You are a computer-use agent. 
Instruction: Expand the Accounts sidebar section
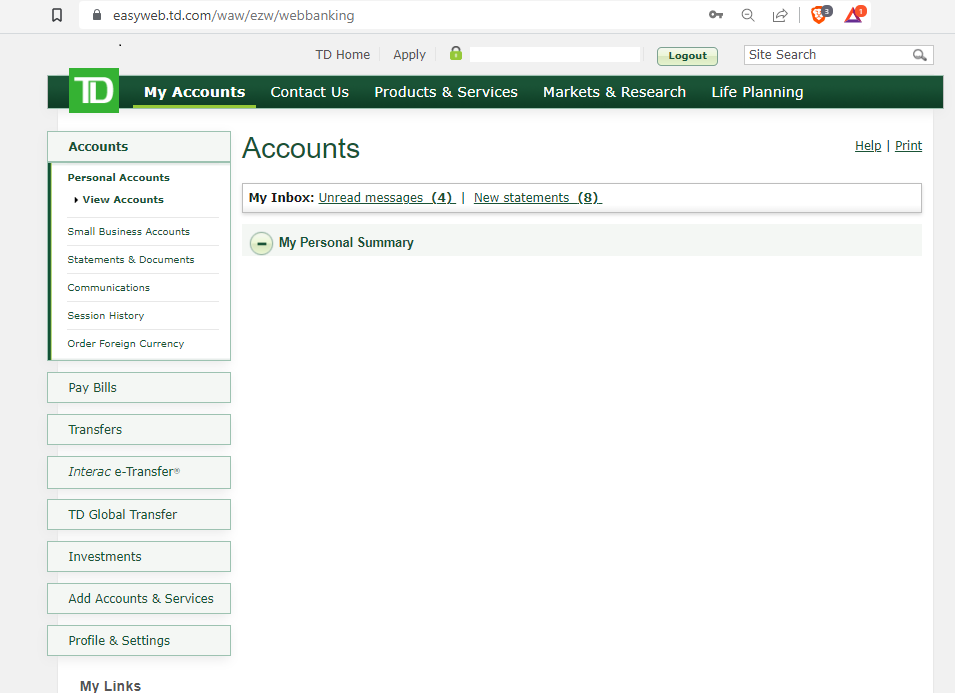pyautogui.click(x=139, y=147)
